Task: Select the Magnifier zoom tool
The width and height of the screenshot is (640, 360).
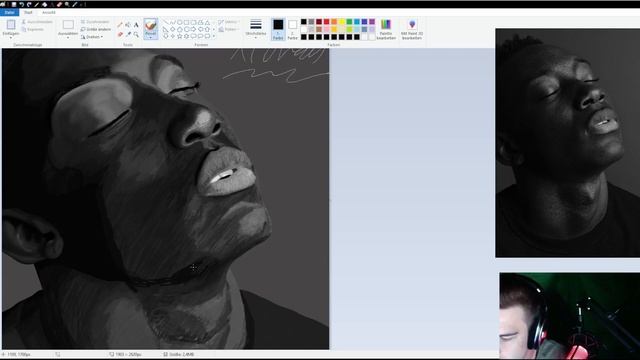Action: (136, 35)
